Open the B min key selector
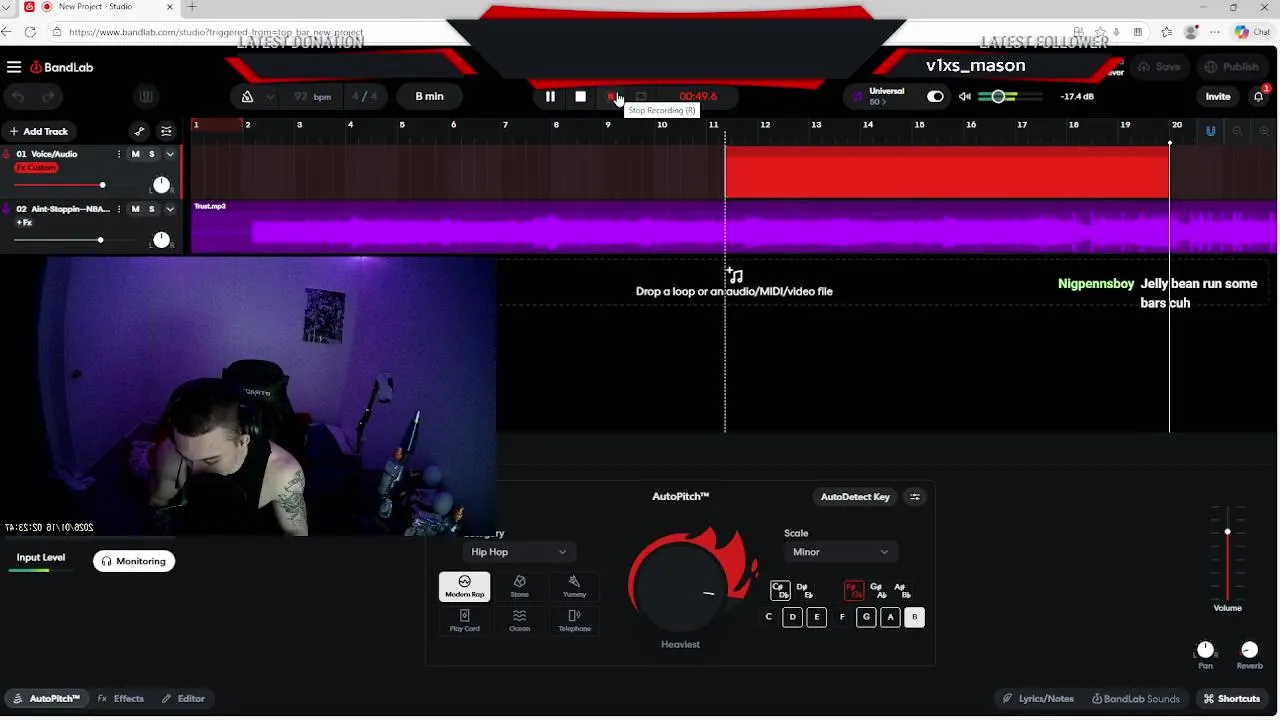This screenshot has width=1280, height=720. point(429,97)
